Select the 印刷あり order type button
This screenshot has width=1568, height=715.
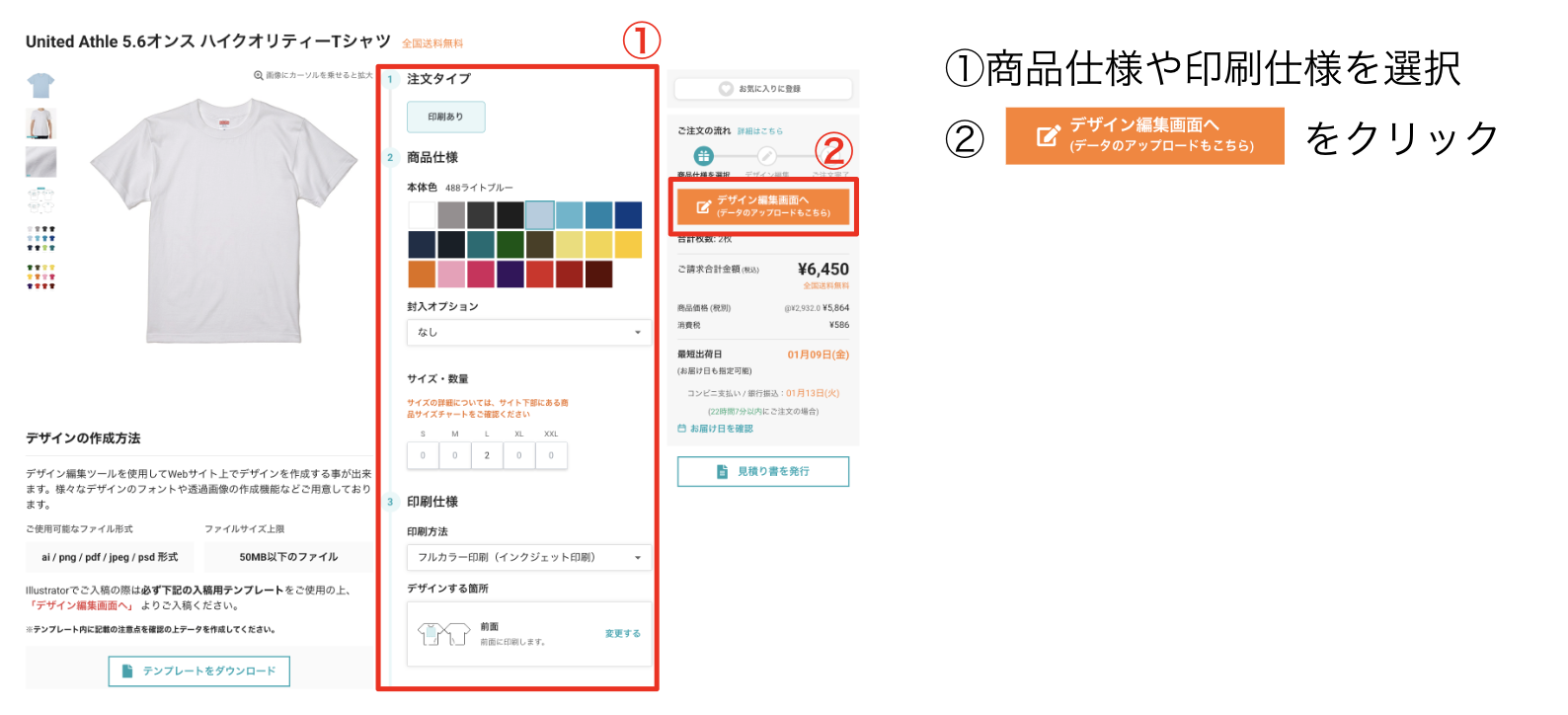445,117
